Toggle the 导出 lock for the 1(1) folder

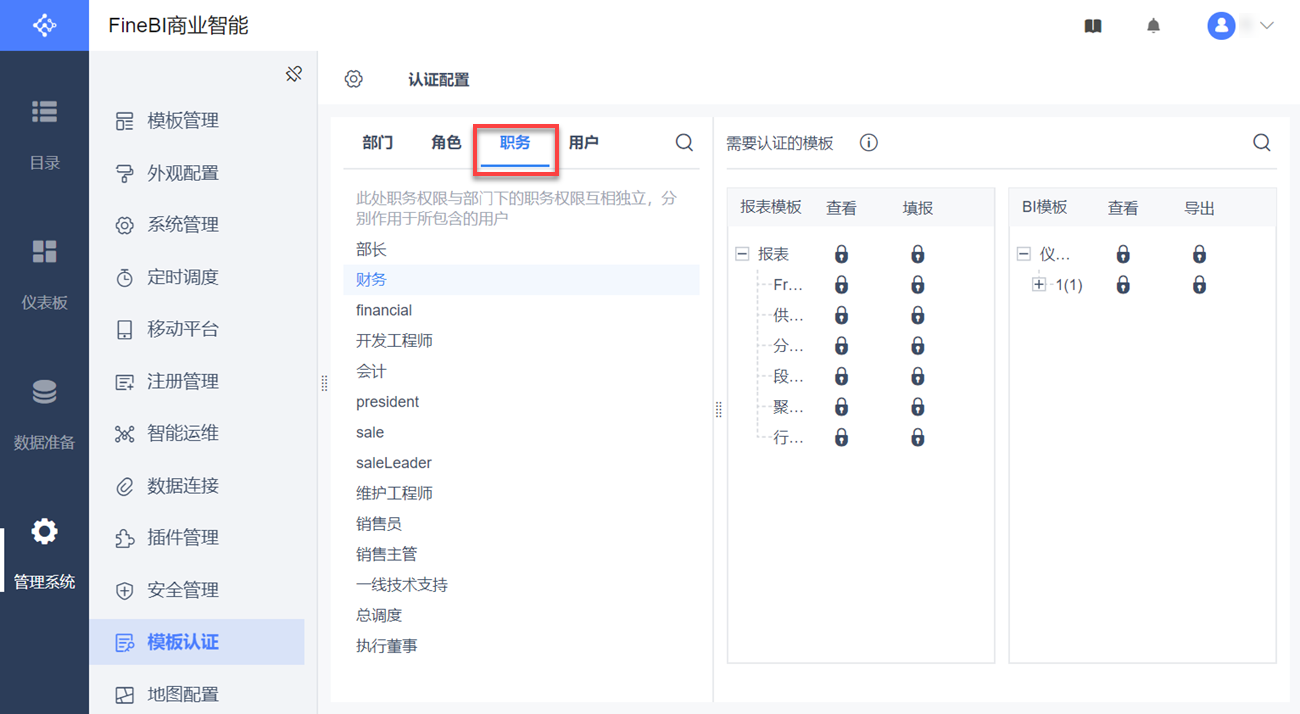[1199, 285]
